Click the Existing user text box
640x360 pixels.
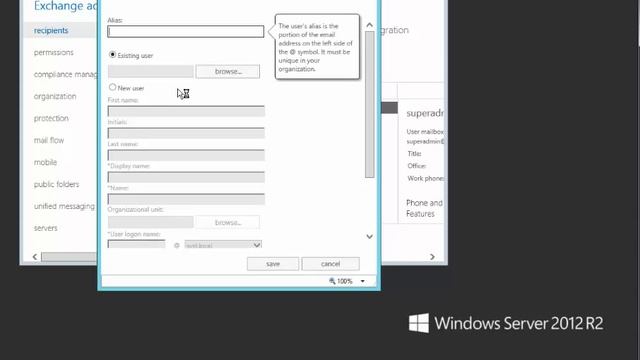[x=151, y=71]
